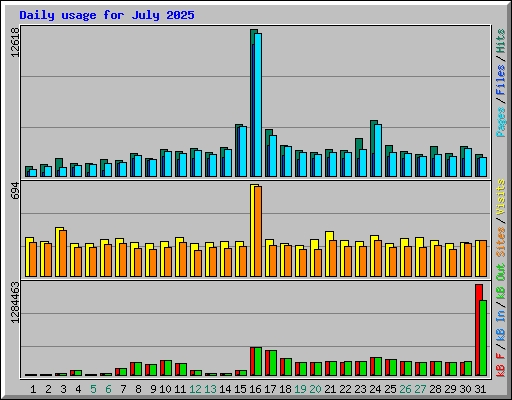Select green weekend day label 12
Screen dimensions: 512x400
195,389
